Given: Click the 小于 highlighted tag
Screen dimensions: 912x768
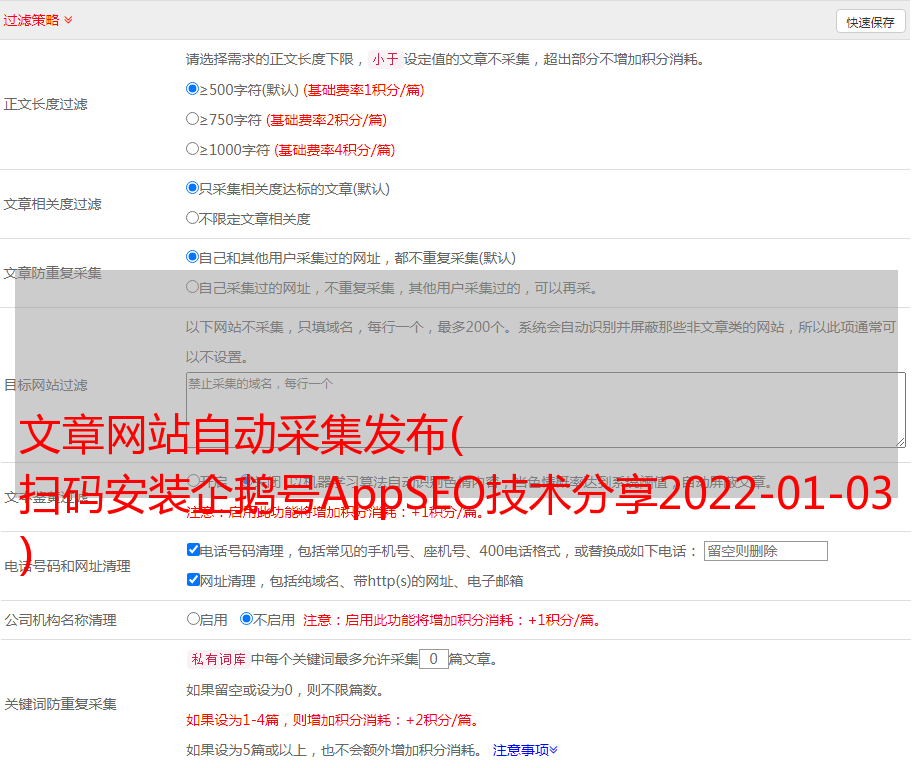Looking at the screenshot, I should (x=385, y=59).
